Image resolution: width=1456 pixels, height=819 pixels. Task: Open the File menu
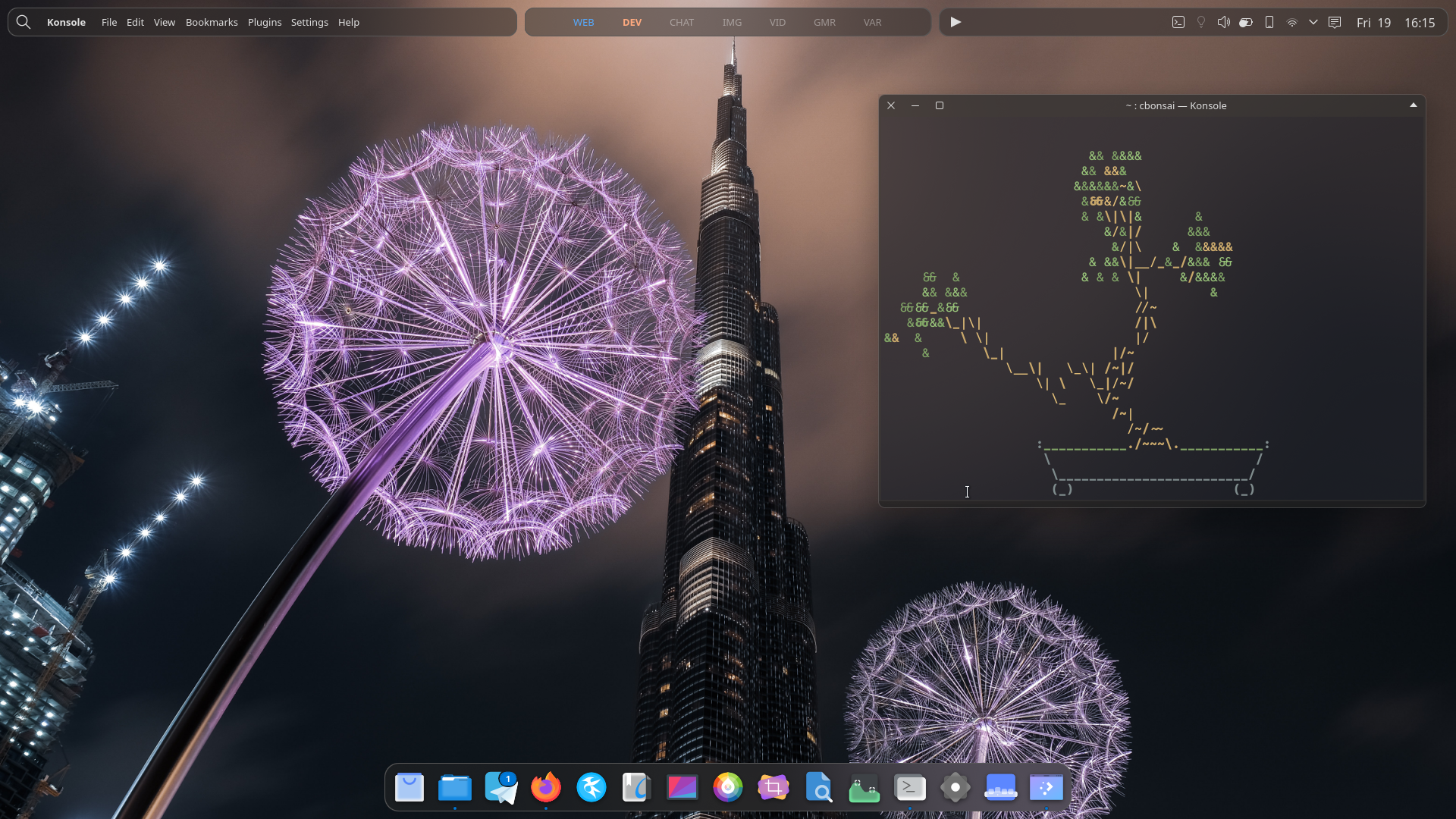[x=109, y=22]
